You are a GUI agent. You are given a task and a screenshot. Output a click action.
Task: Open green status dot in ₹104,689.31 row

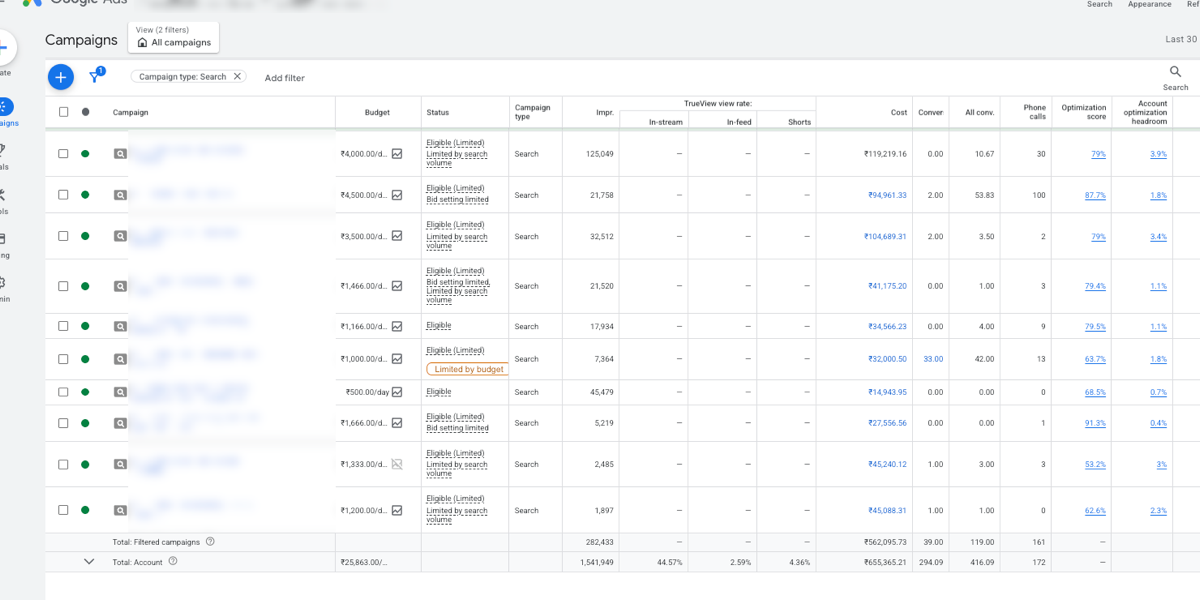click(x=85, y=236)
